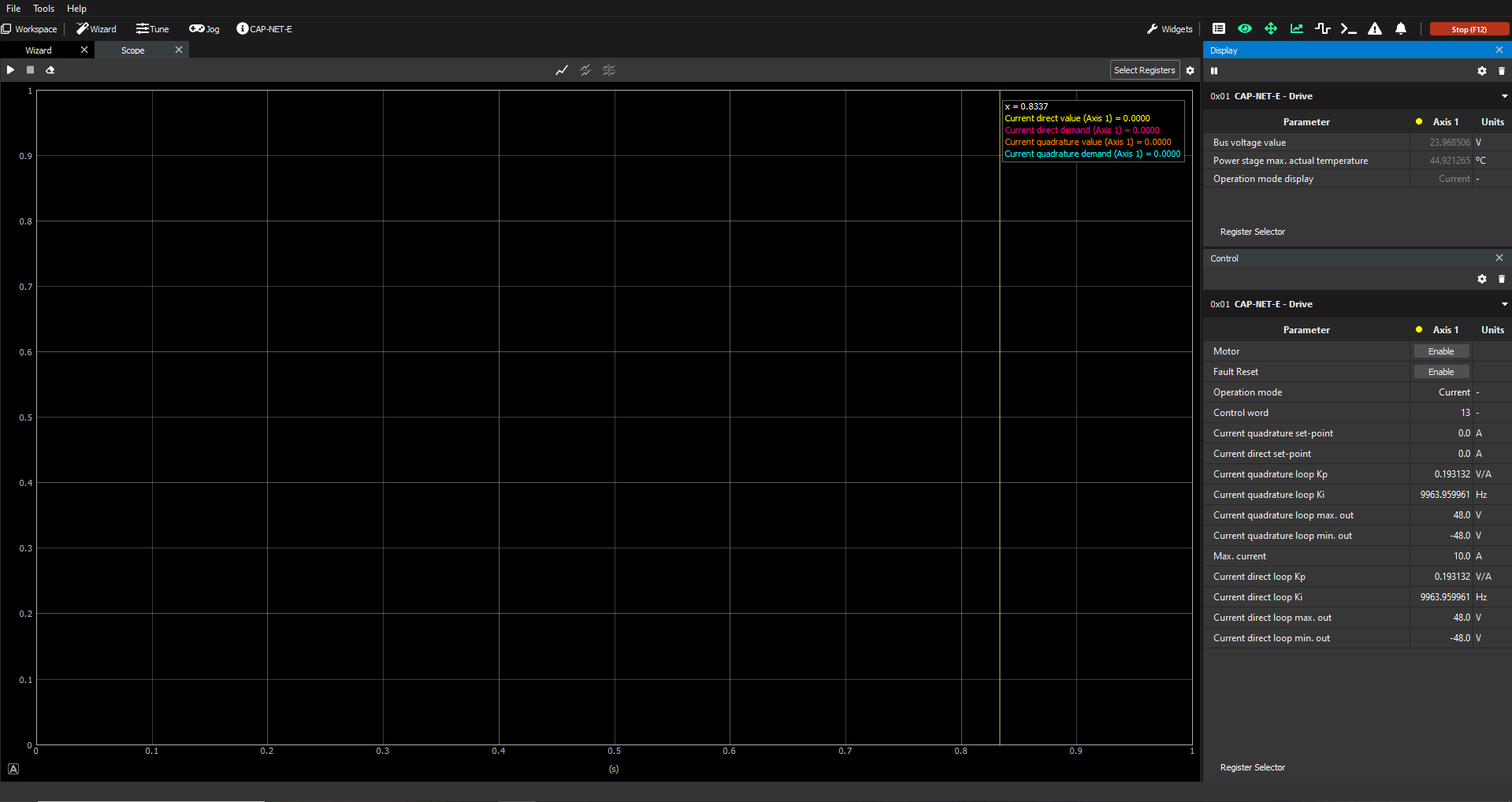Open the Operation mode dropdown in Control
This screenshot has width=1512, height=802.
1441,392
